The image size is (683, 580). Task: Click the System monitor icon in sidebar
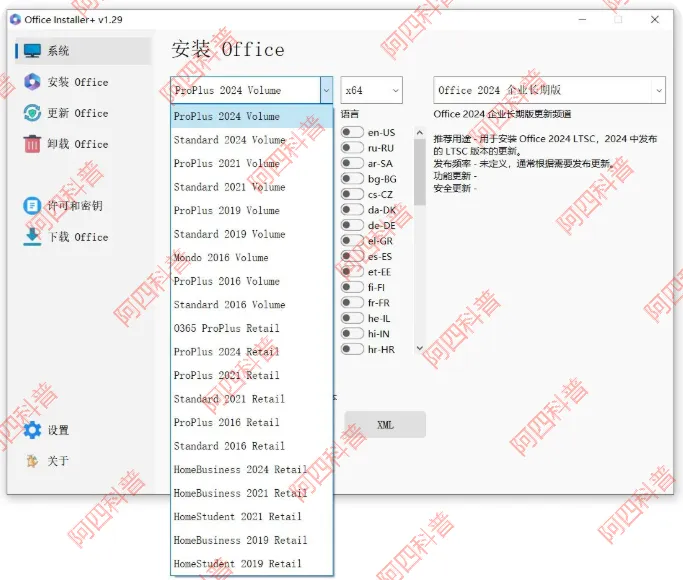pos(32,51)
